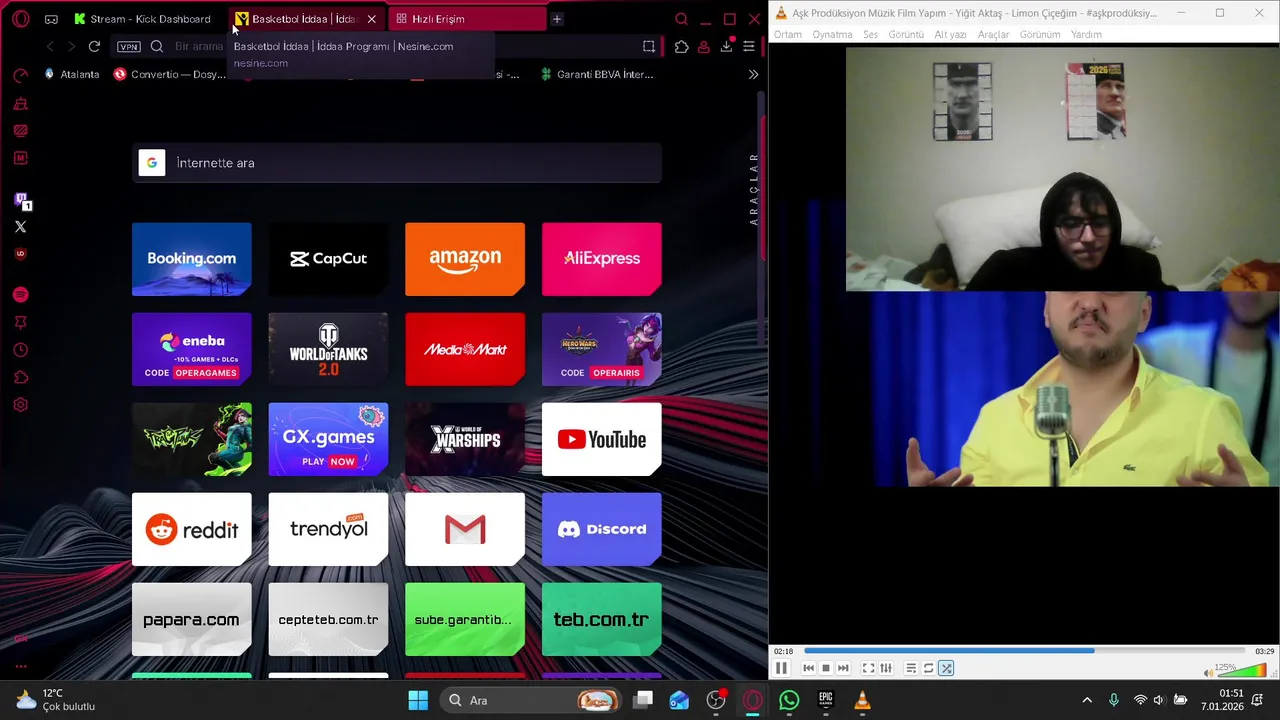Open Atalanta bookmark
Screen dimensions: 1280x720
[x=71, y=74]
